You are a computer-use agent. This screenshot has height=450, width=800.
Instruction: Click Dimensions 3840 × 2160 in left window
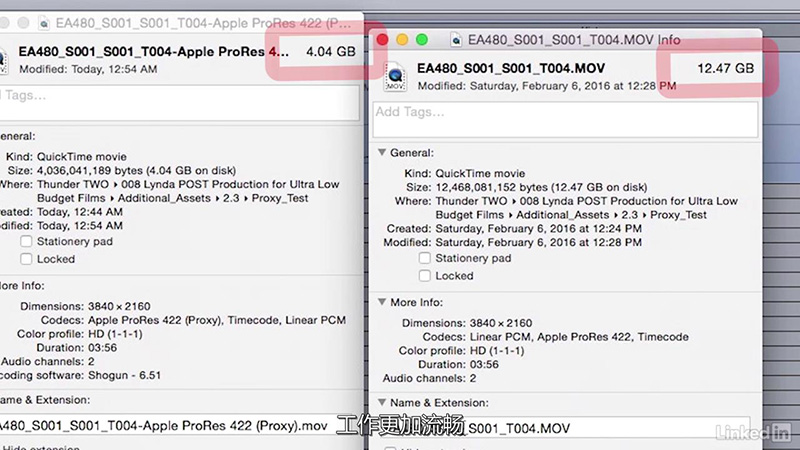pos(119,306)
